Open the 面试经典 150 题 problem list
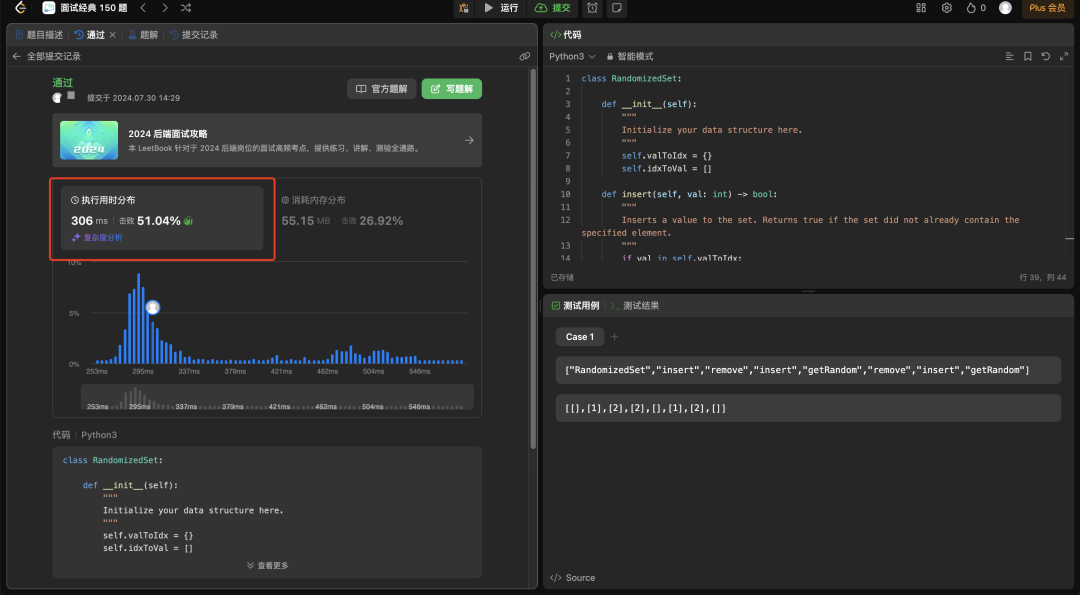 [x=84, y=8]
